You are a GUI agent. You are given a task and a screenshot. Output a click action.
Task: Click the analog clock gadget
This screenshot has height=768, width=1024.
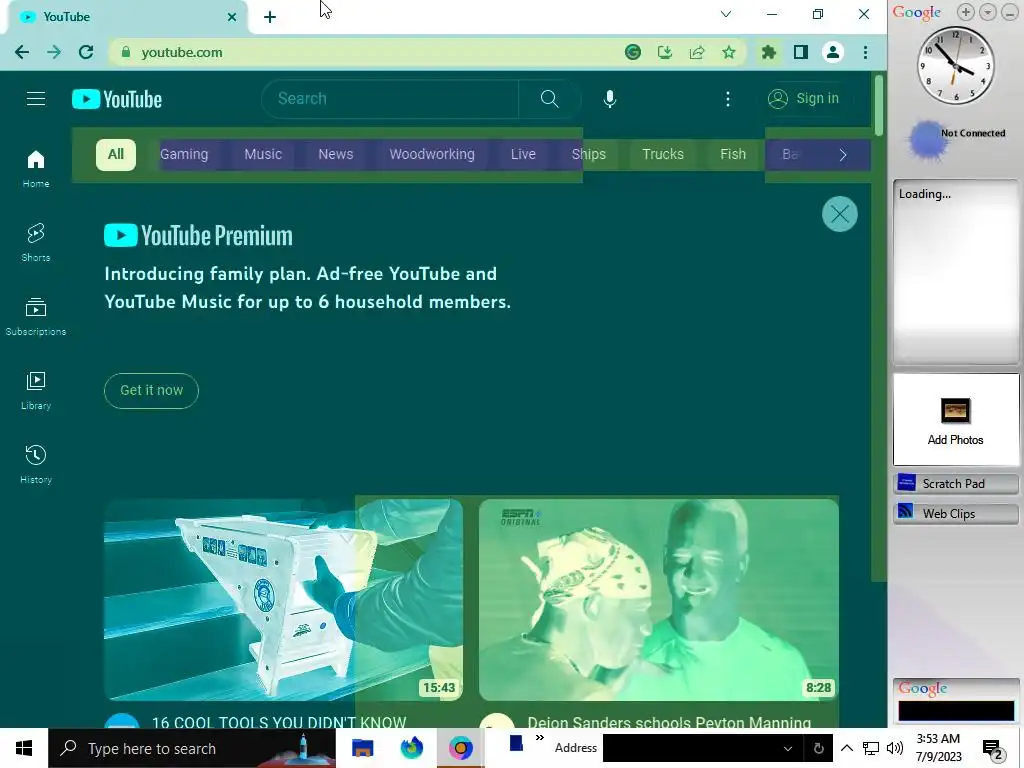click(955, 65)
